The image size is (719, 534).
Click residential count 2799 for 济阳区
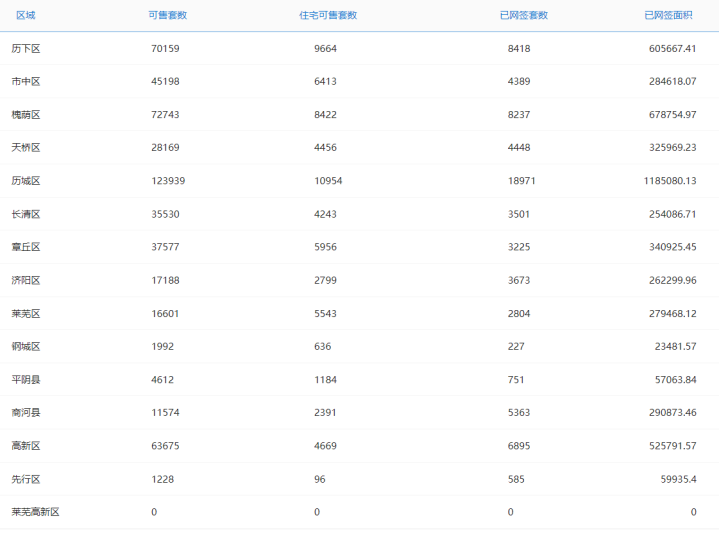[326, 281]
